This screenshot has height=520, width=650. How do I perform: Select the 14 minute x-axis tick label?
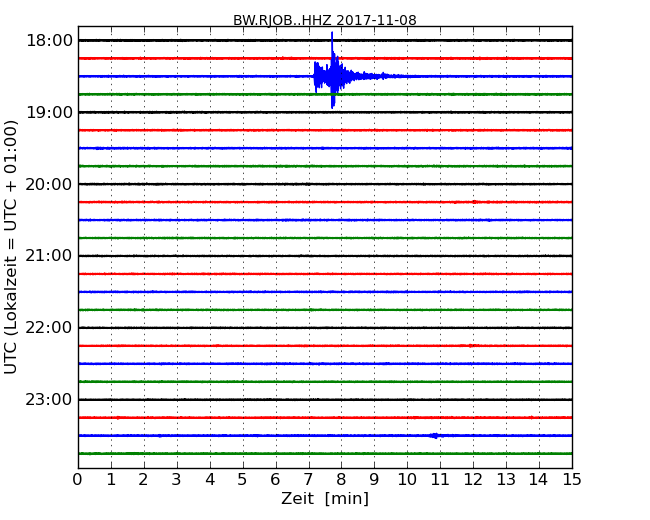tap(538, 479)
